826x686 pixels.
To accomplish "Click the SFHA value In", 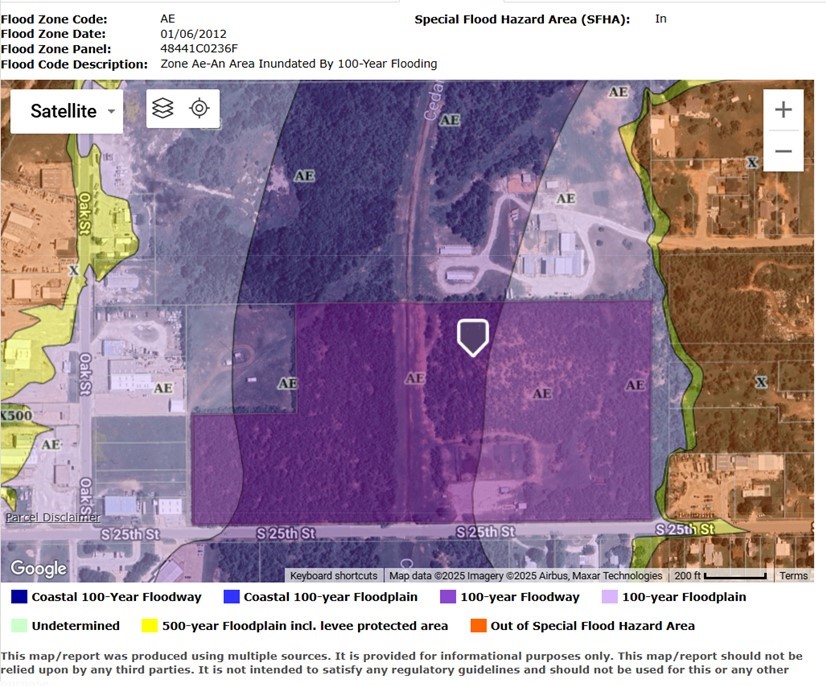I will pyautogui.click(x=661, y=19).
